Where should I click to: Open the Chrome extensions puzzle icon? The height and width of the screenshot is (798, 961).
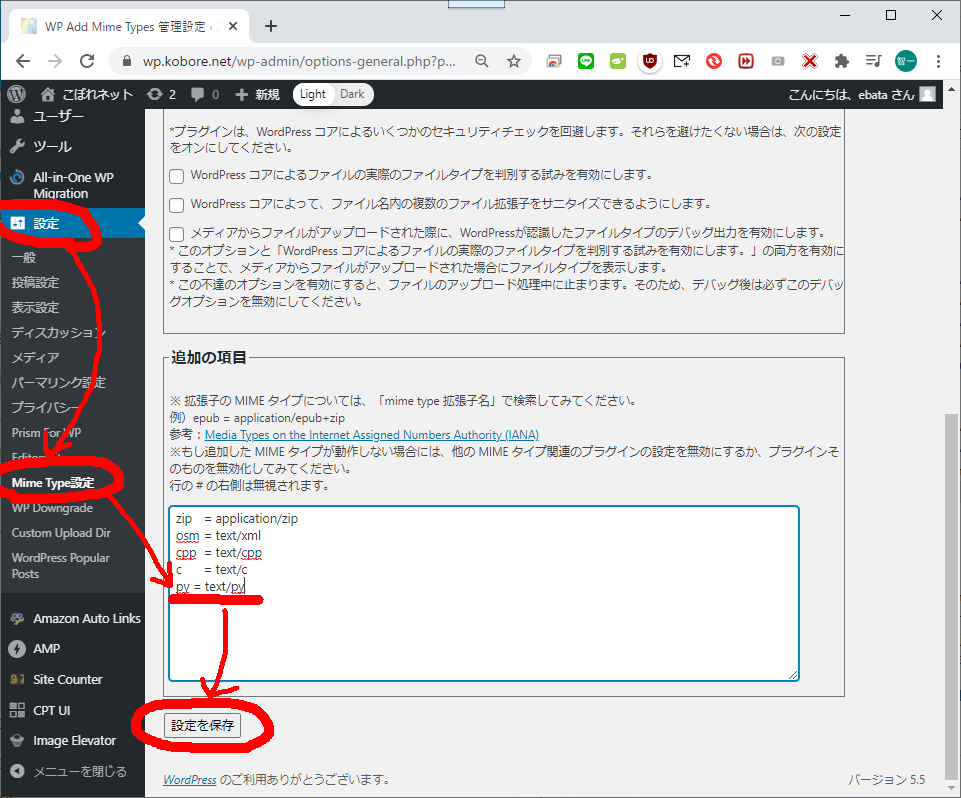tap(842, 61)
